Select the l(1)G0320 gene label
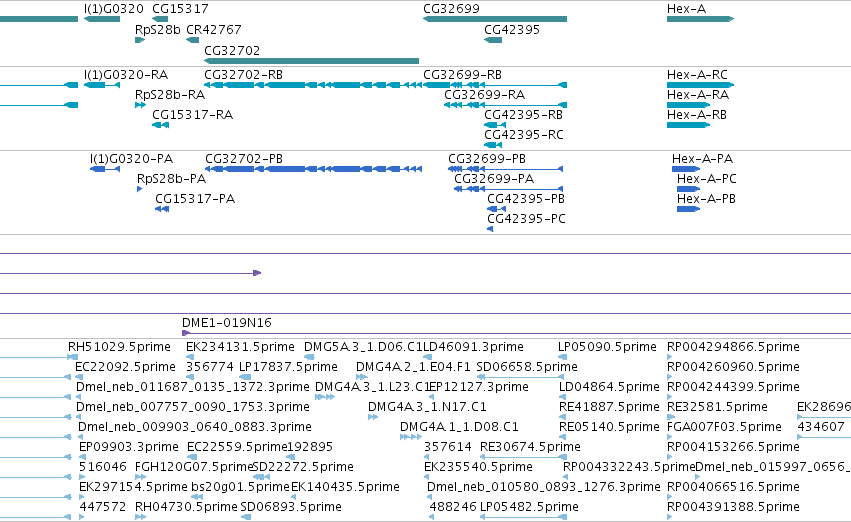The width and height of the screenshot is (851, 522). 113,9
